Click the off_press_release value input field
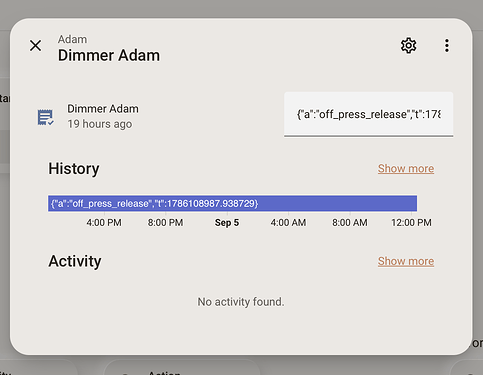483x375 pixels. (x=368, y=114)
